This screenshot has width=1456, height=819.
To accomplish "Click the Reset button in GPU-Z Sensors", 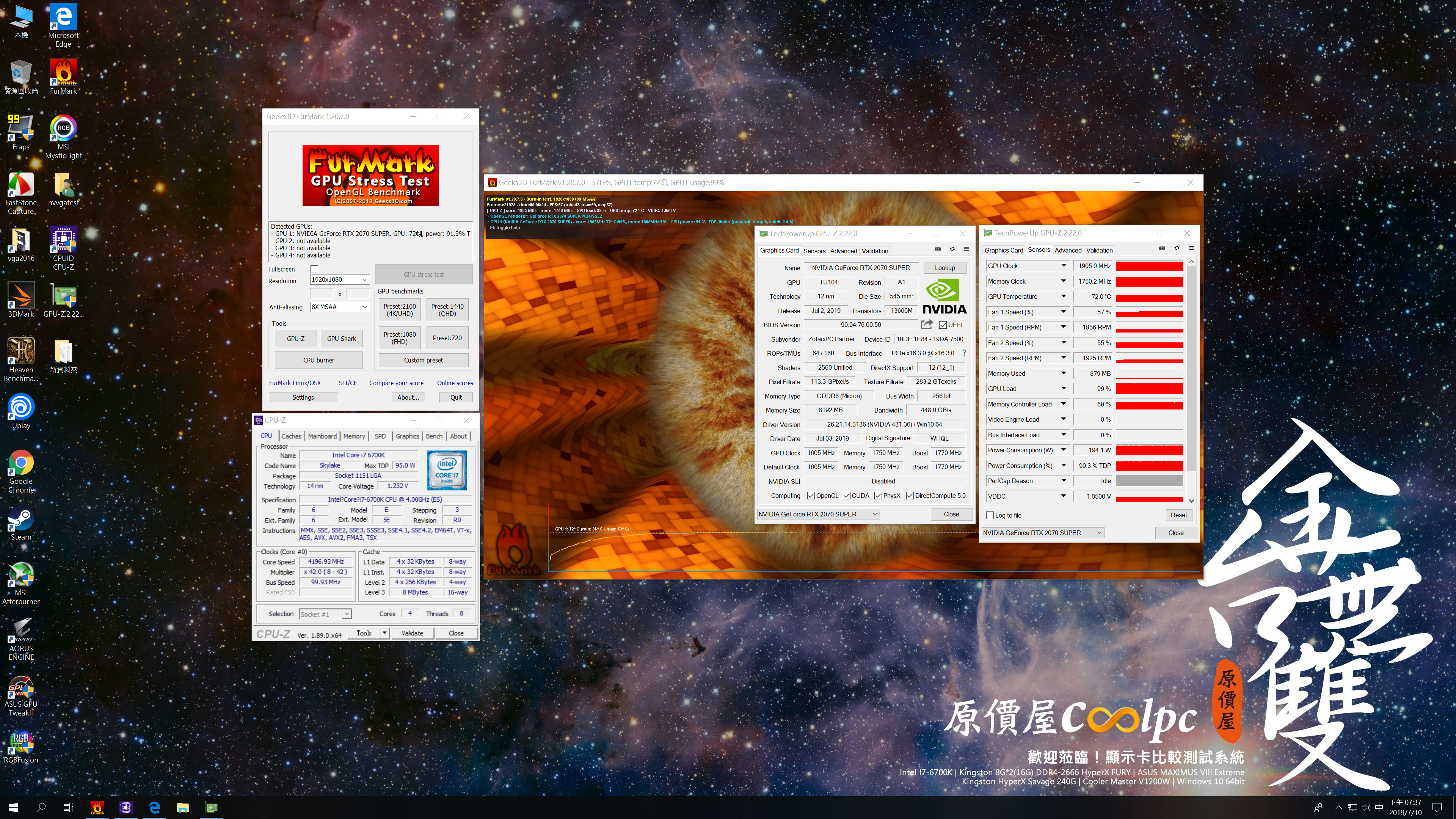I will pyautogui.click(x=1178, y=515).
